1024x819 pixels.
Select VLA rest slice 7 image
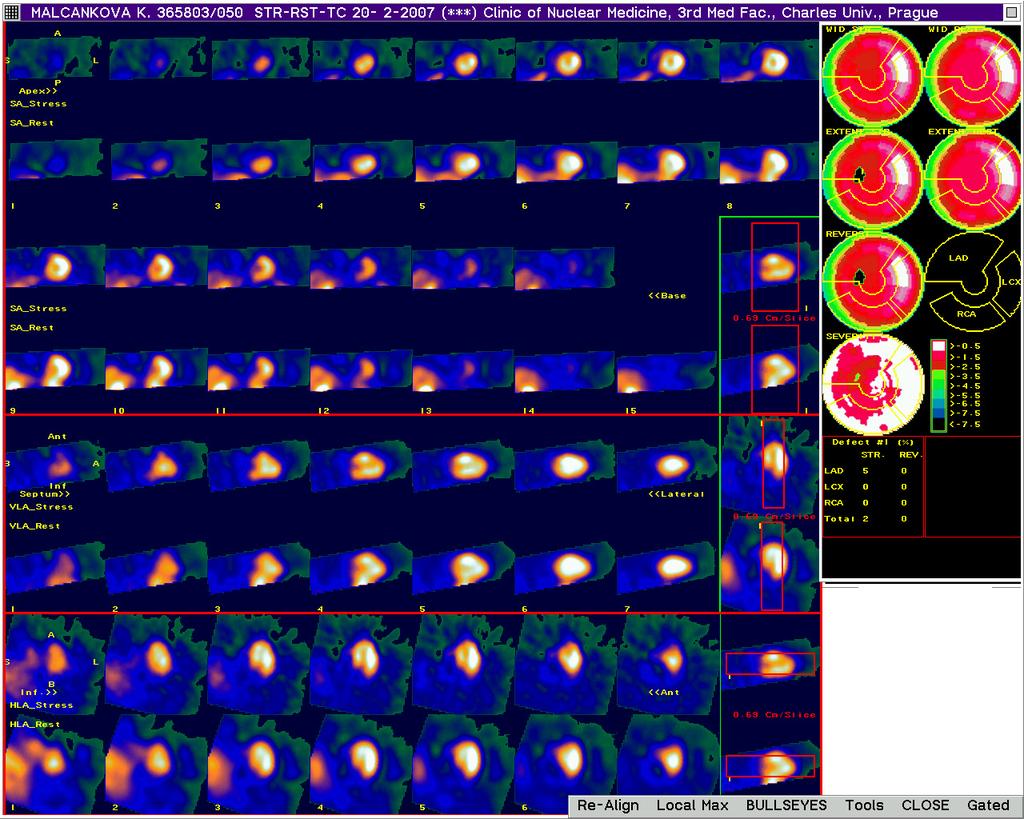pyautogui.click(x=667, y=566)
